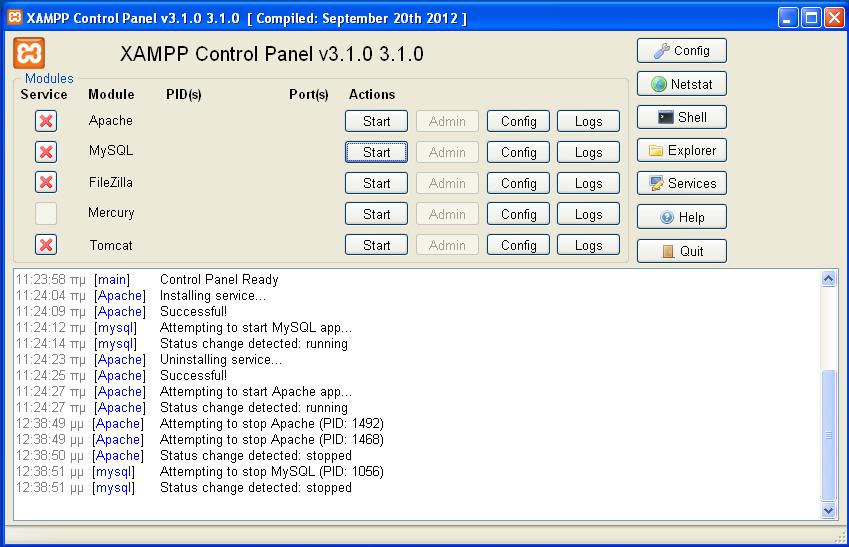Open Mercury Config menu
The height and width of the screenshot is (547, 849).
518,214
